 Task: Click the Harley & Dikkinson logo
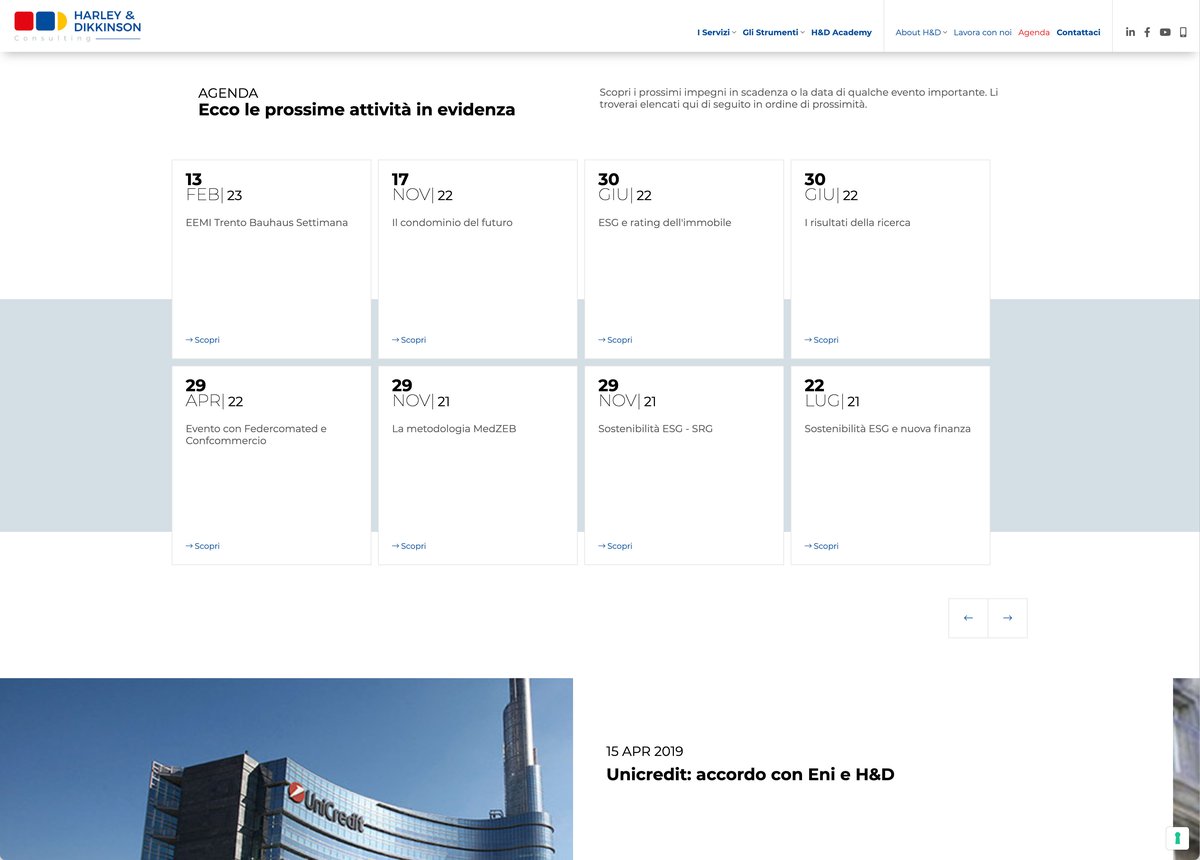pyautogui.click(x=78, y=25)
